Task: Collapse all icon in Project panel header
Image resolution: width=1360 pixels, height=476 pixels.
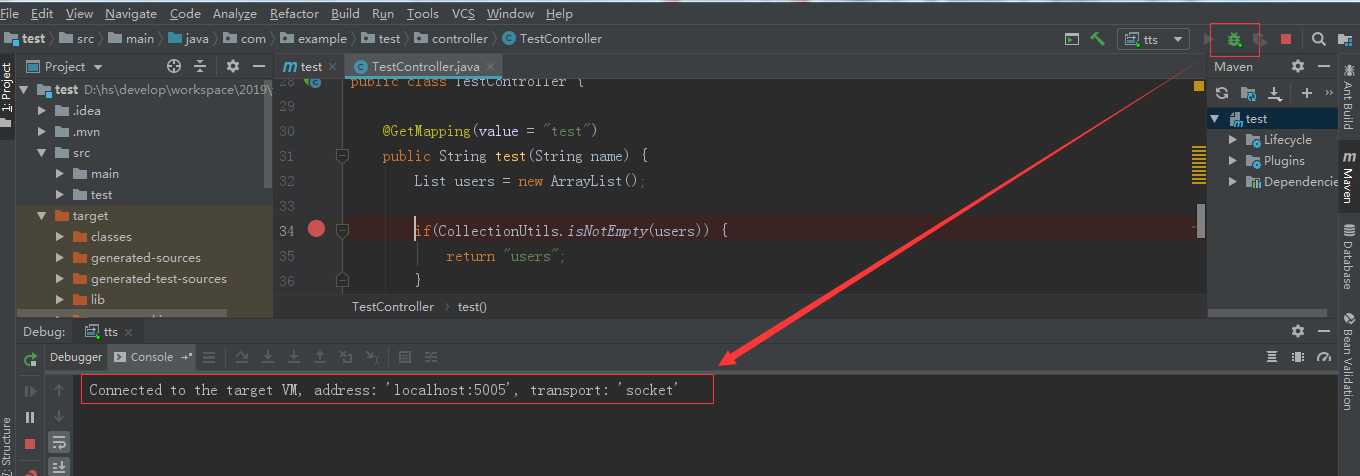Action: (x=201, y=66)
